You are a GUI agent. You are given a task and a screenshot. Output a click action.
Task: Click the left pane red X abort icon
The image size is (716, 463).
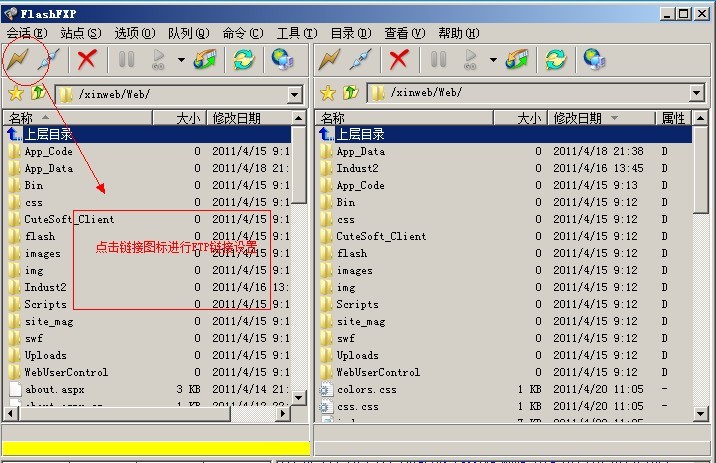tap(87, 59)
